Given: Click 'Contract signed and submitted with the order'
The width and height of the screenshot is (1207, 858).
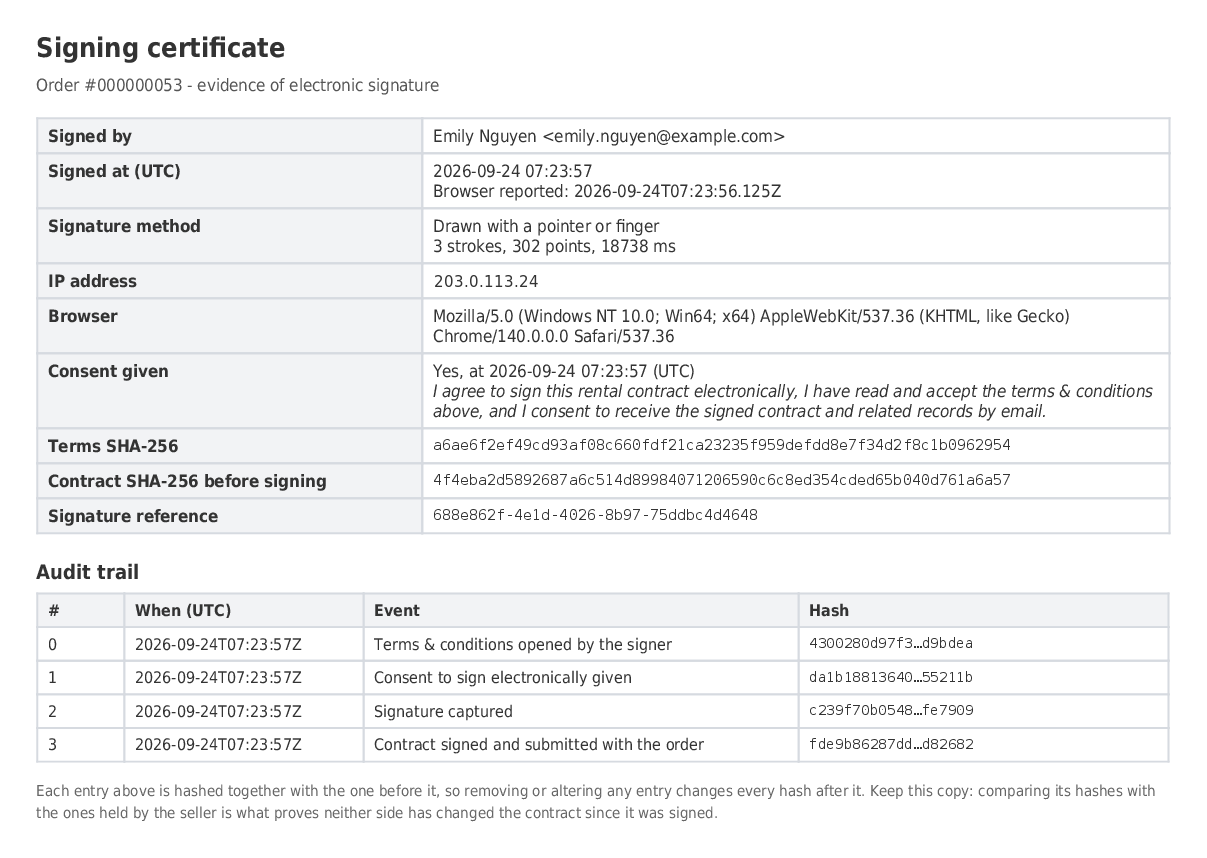Looking at the screenshot, I should click(539, 745).
